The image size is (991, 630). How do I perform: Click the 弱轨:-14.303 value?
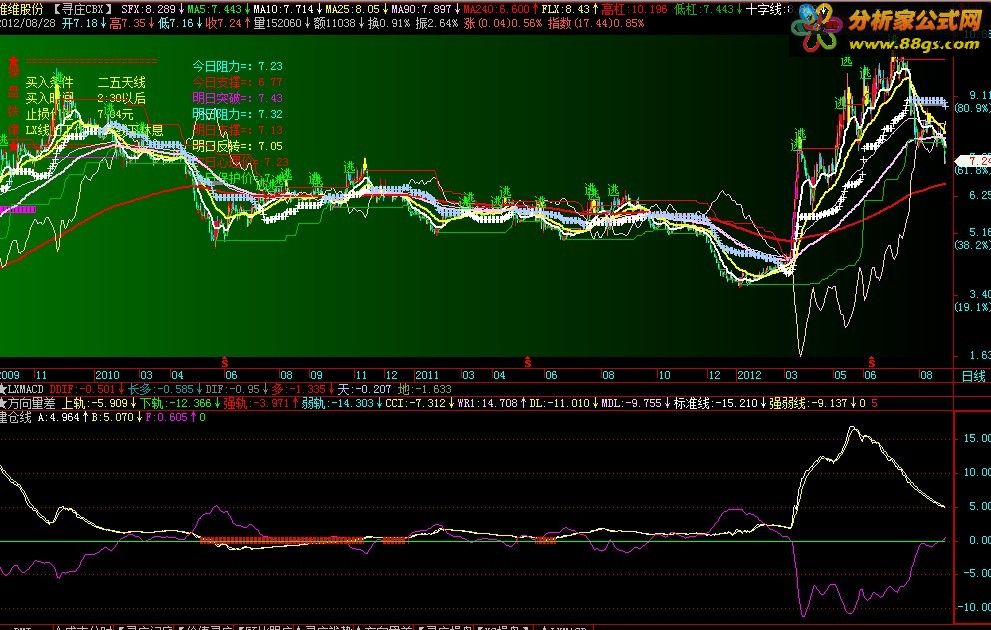[x=337, y=403]
